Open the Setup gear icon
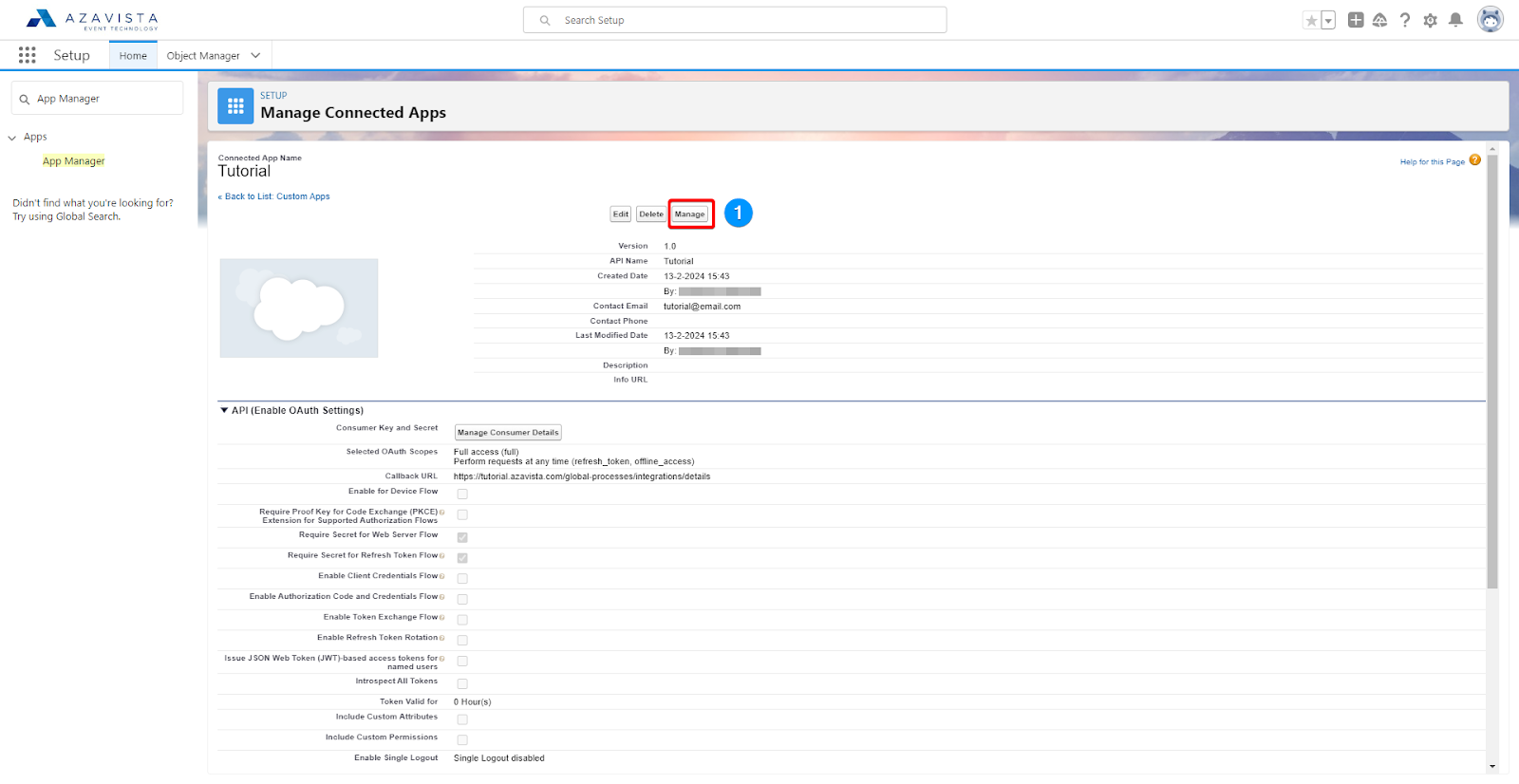 pyautogui.click(x=1431, y=20)
